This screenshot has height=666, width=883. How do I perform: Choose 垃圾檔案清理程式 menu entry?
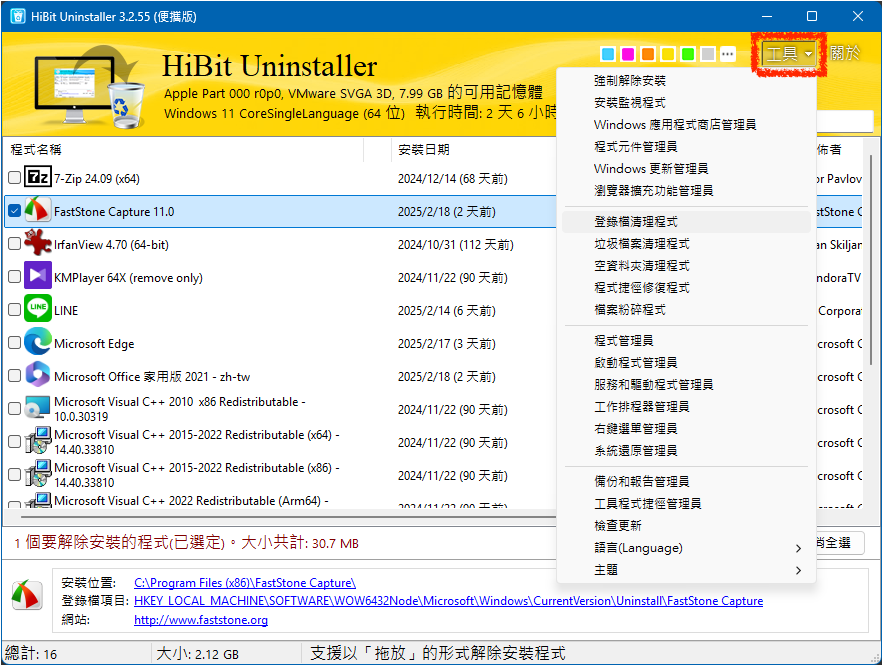click(x=686, y=243)
